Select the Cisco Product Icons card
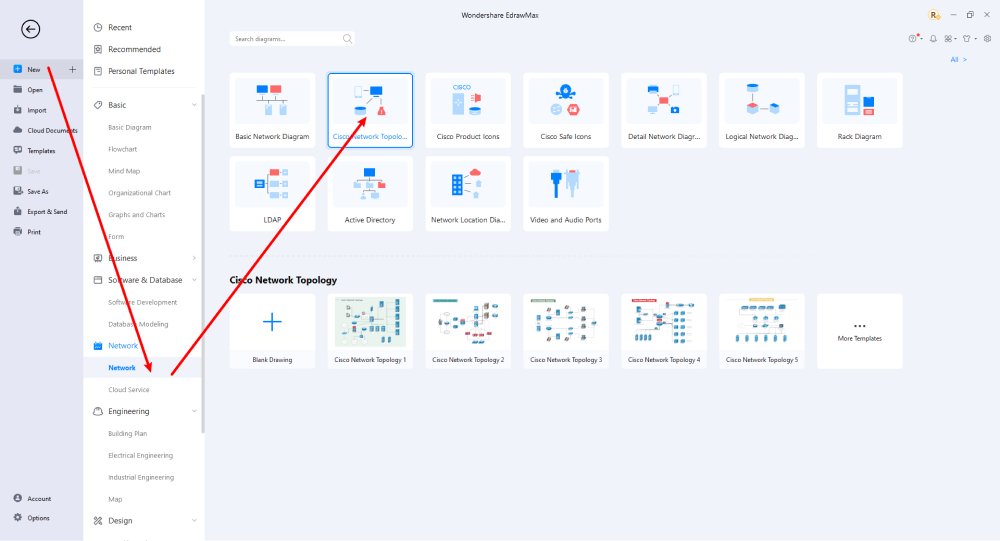Viewport: 1000px width, 541px height. pos(468,110)
